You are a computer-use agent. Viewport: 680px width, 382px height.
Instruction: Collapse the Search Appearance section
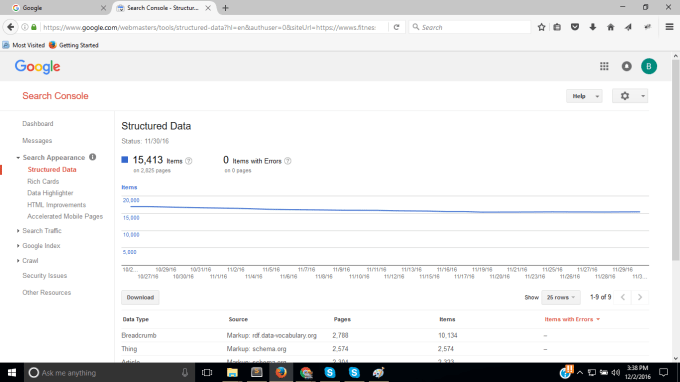click(x=18, y=157)
